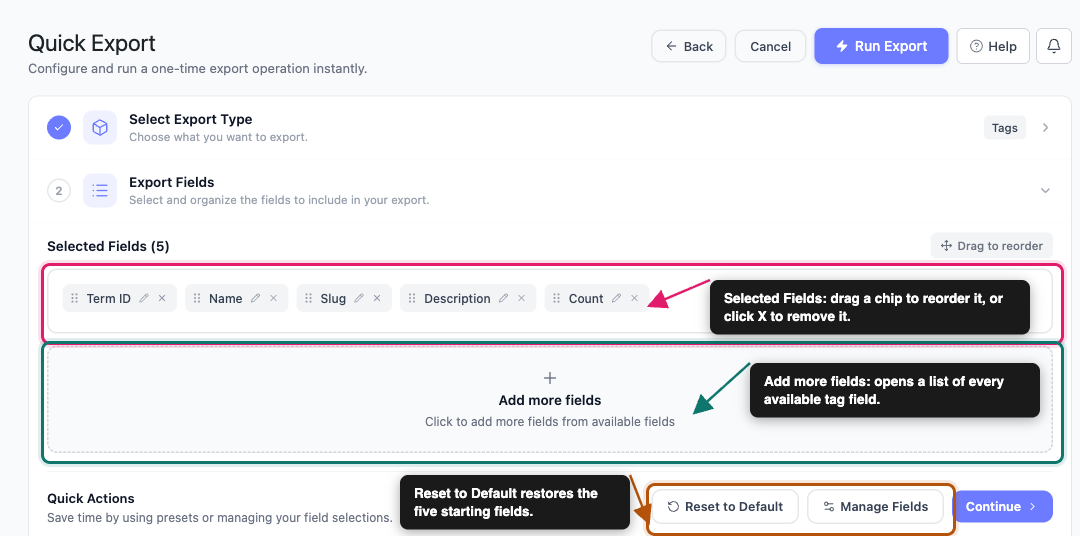The height and width of the screenshot is (536, 1080).
Task: Open Manage Fields
Action: (x=875, y=506)
